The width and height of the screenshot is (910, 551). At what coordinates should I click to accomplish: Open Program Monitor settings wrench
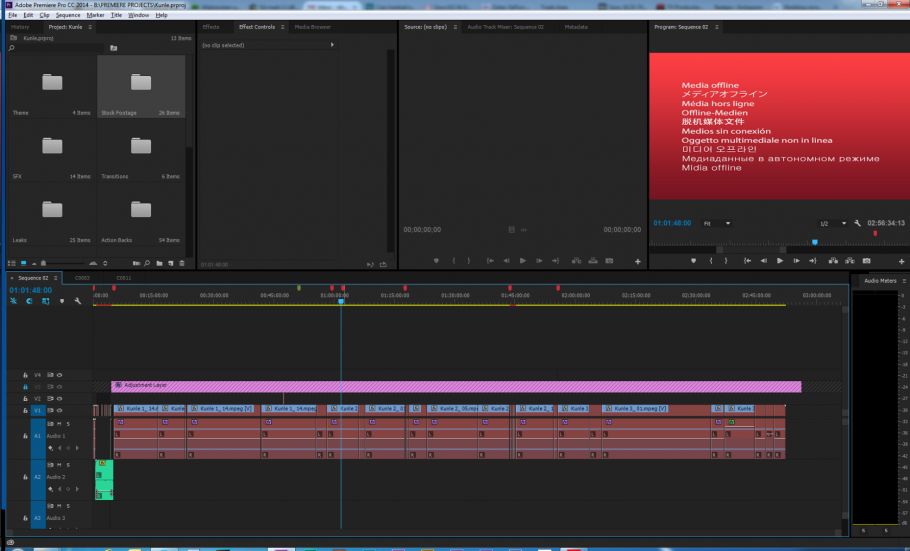857,223
